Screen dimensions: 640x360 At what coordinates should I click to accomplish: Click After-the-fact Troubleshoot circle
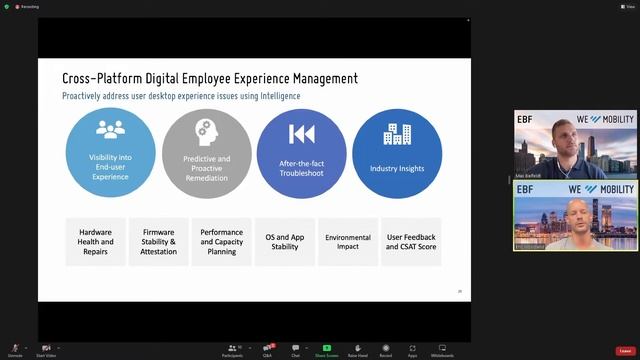click(x=302, y=153)
